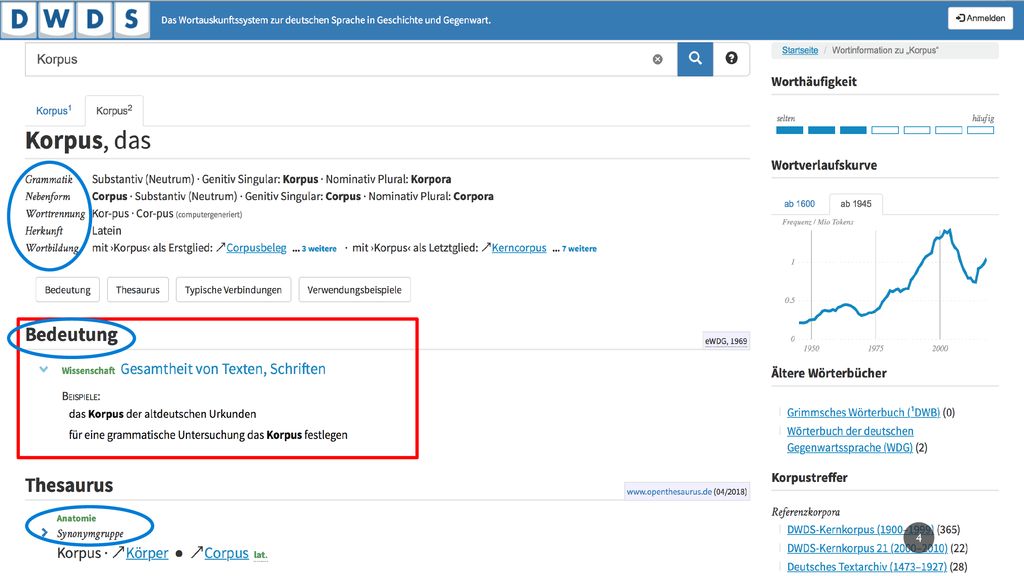The image size is (1024, 576).
Task: Open the question mark help icon
Action: coord(731,59)
